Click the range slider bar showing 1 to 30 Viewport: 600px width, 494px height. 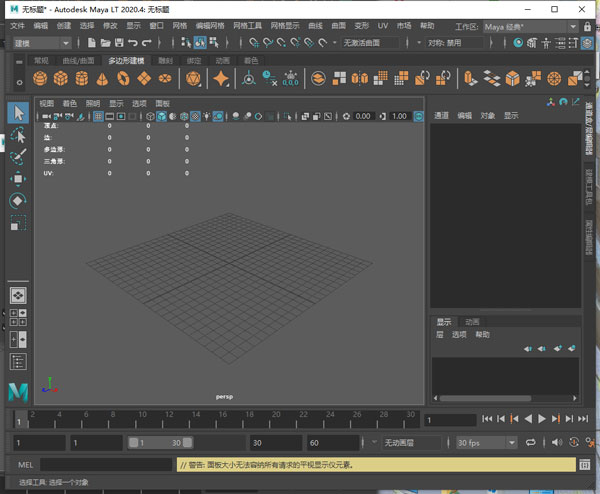point(161,443)
